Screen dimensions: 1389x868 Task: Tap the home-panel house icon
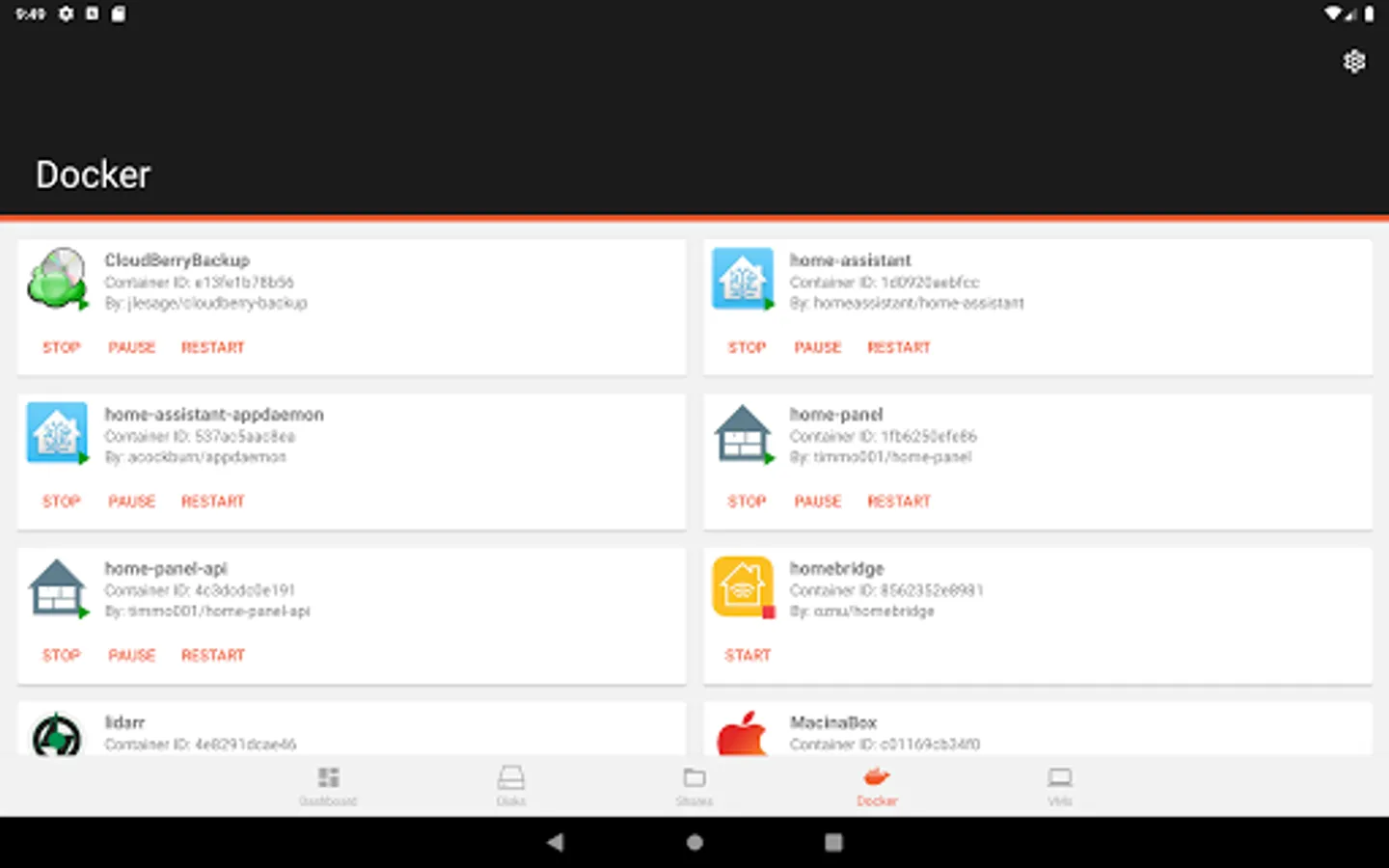[x=743, y=433]
